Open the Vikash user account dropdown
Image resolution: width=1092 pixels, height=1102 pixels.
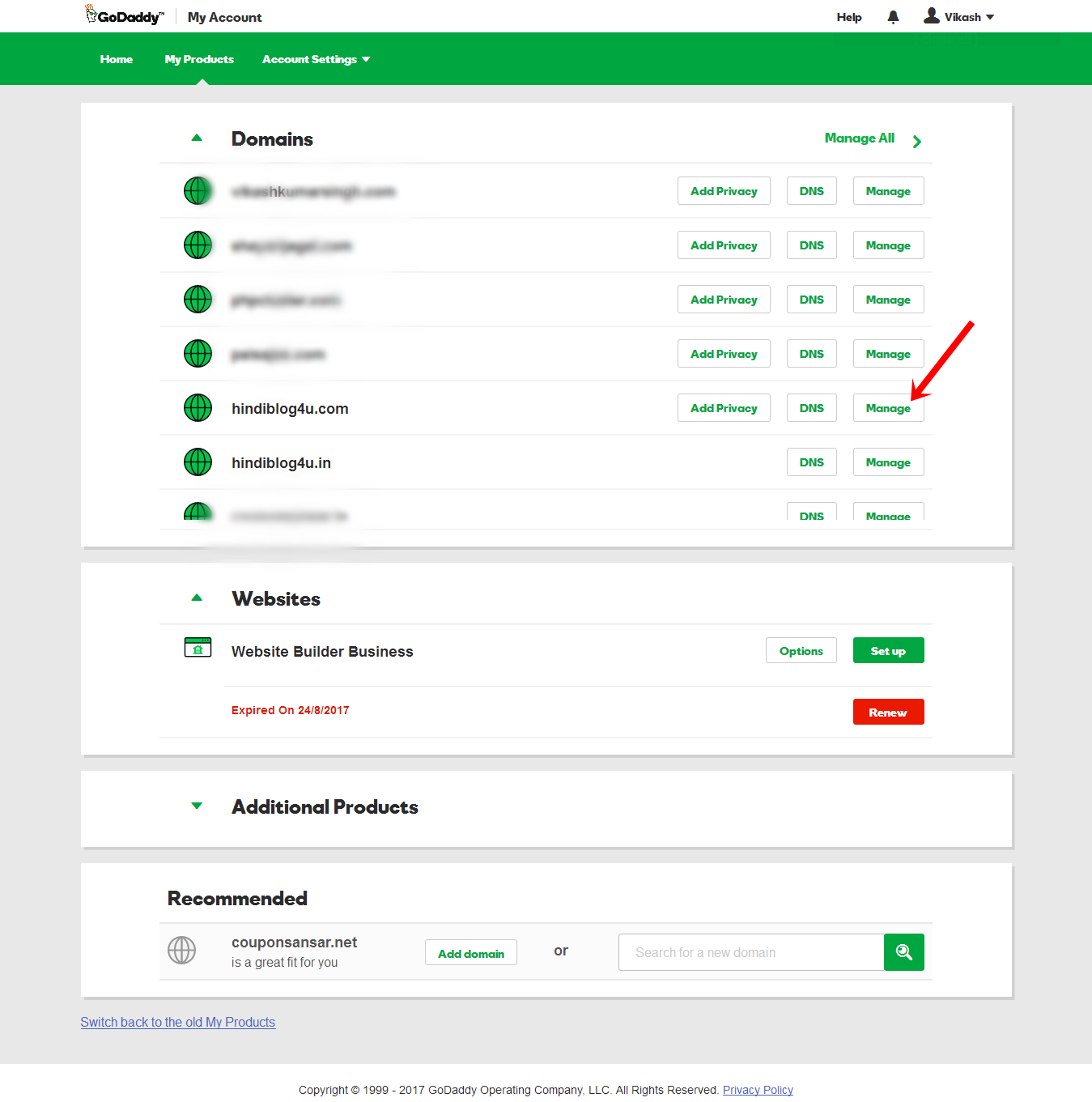(x=960, y=17)
